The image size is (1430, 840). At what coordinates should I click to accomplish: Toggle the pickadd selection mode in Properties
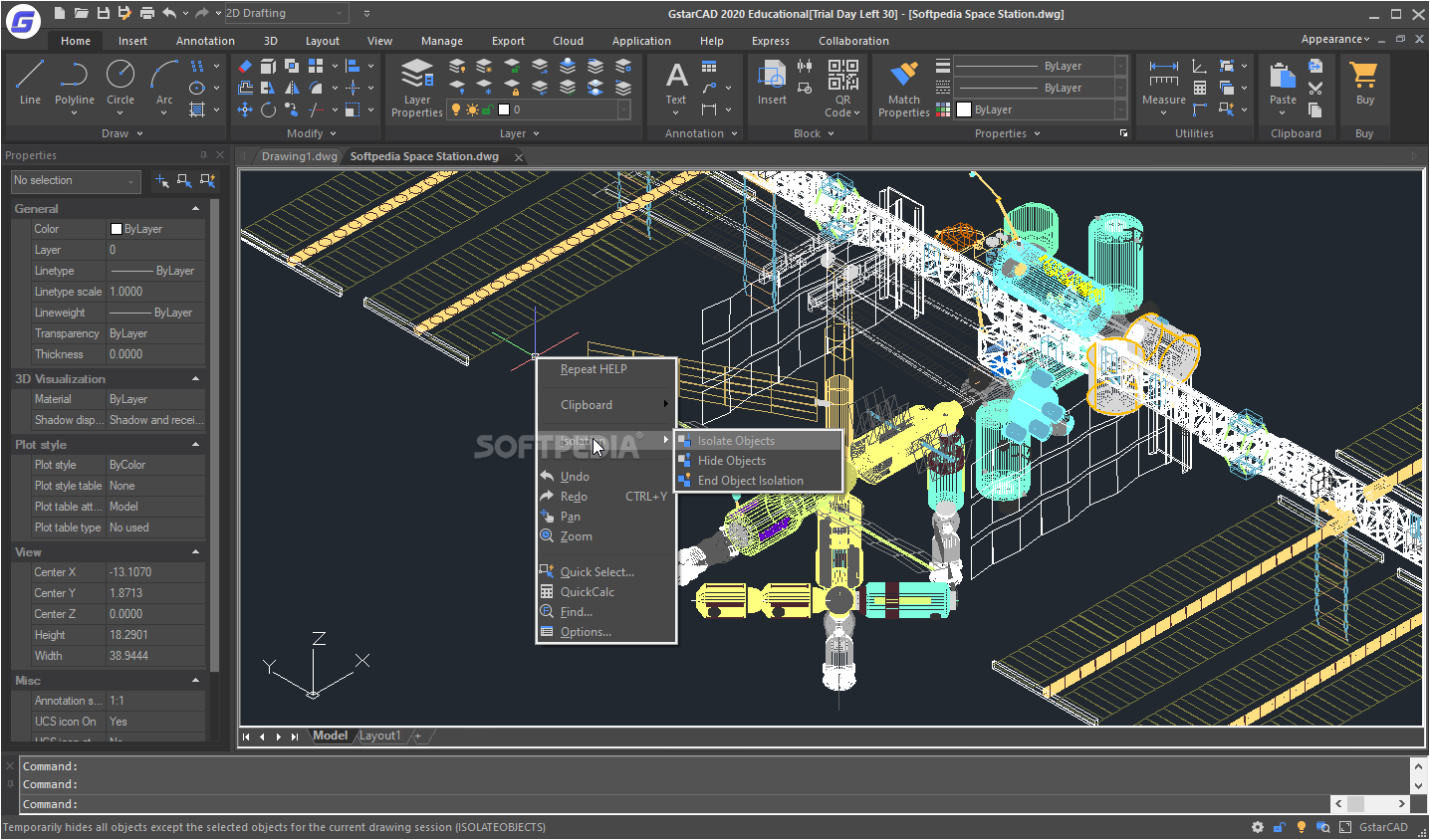(162, 180)
